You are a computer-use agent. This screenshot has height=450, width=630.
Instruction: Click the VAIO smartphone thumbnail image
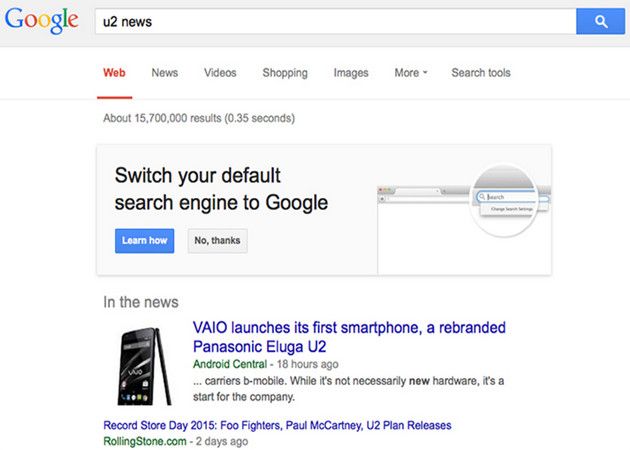pos(143,363)
